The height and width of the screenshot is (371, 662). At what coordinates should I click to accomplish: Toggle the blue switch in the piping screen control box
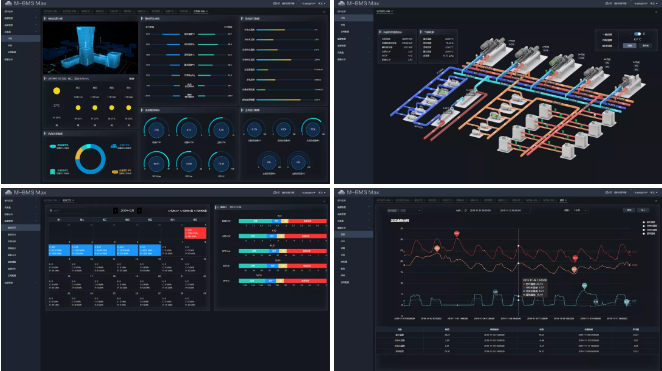pyautogui.click(x=637, y=34)
